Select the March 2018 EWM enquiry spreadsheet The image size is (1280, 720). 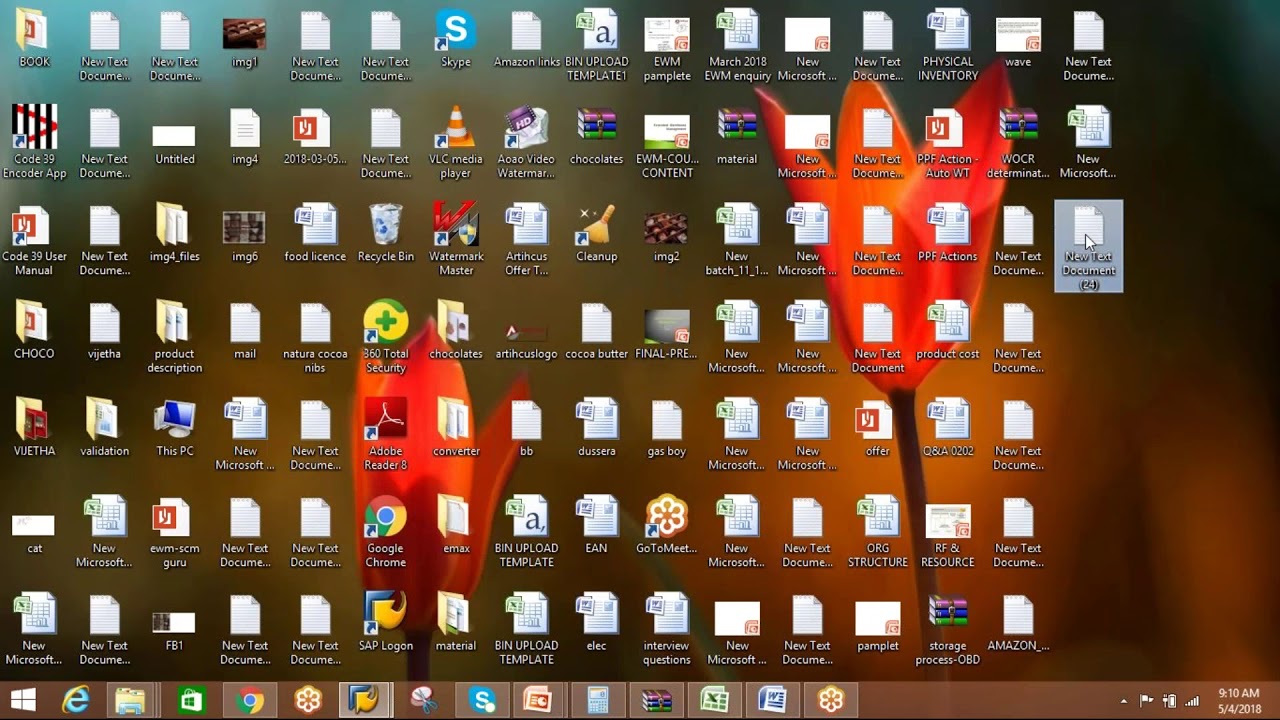[737, 45]
